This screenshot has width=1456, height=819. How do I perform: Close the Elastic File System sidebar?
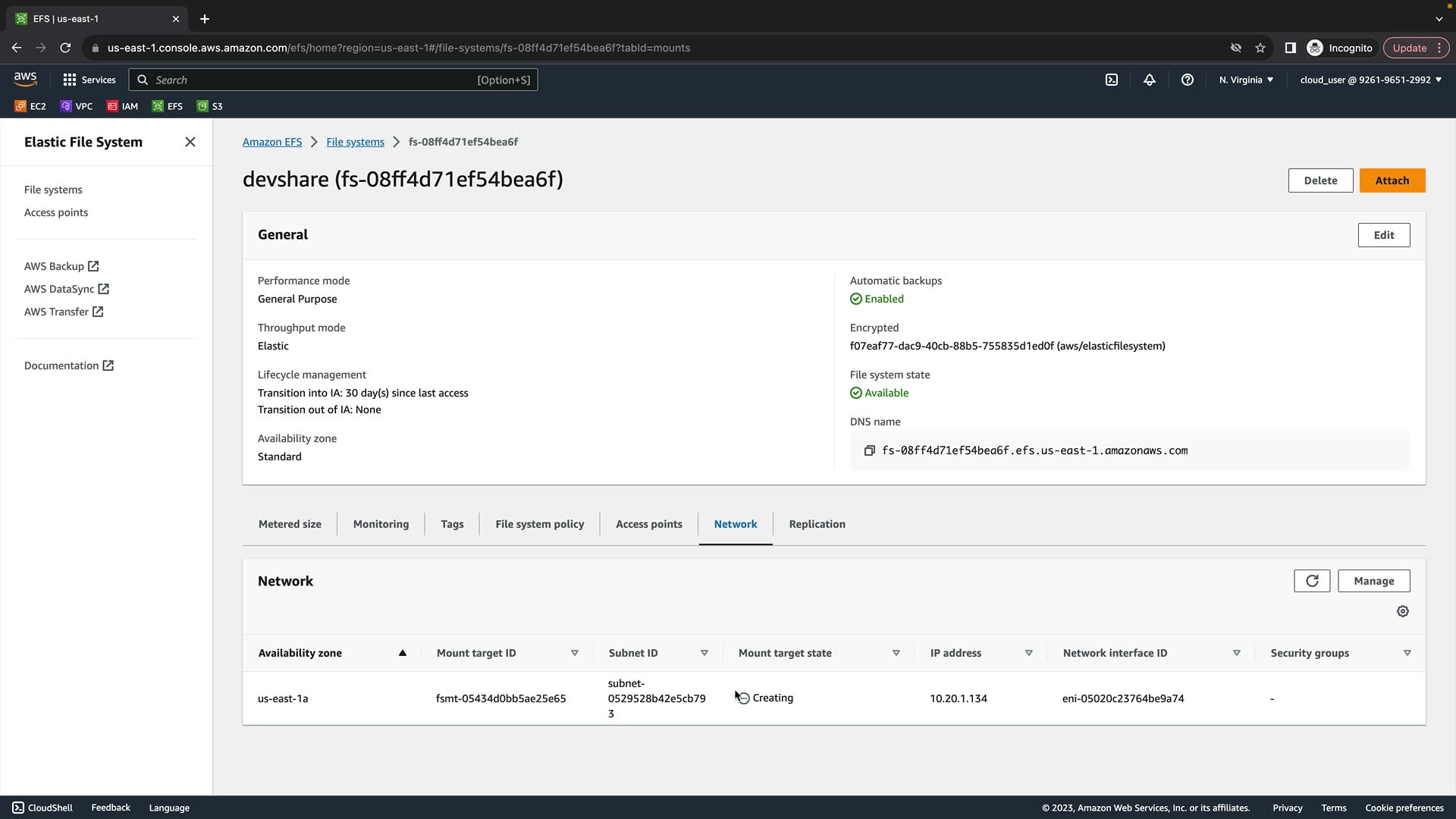(x=190, y=142)
